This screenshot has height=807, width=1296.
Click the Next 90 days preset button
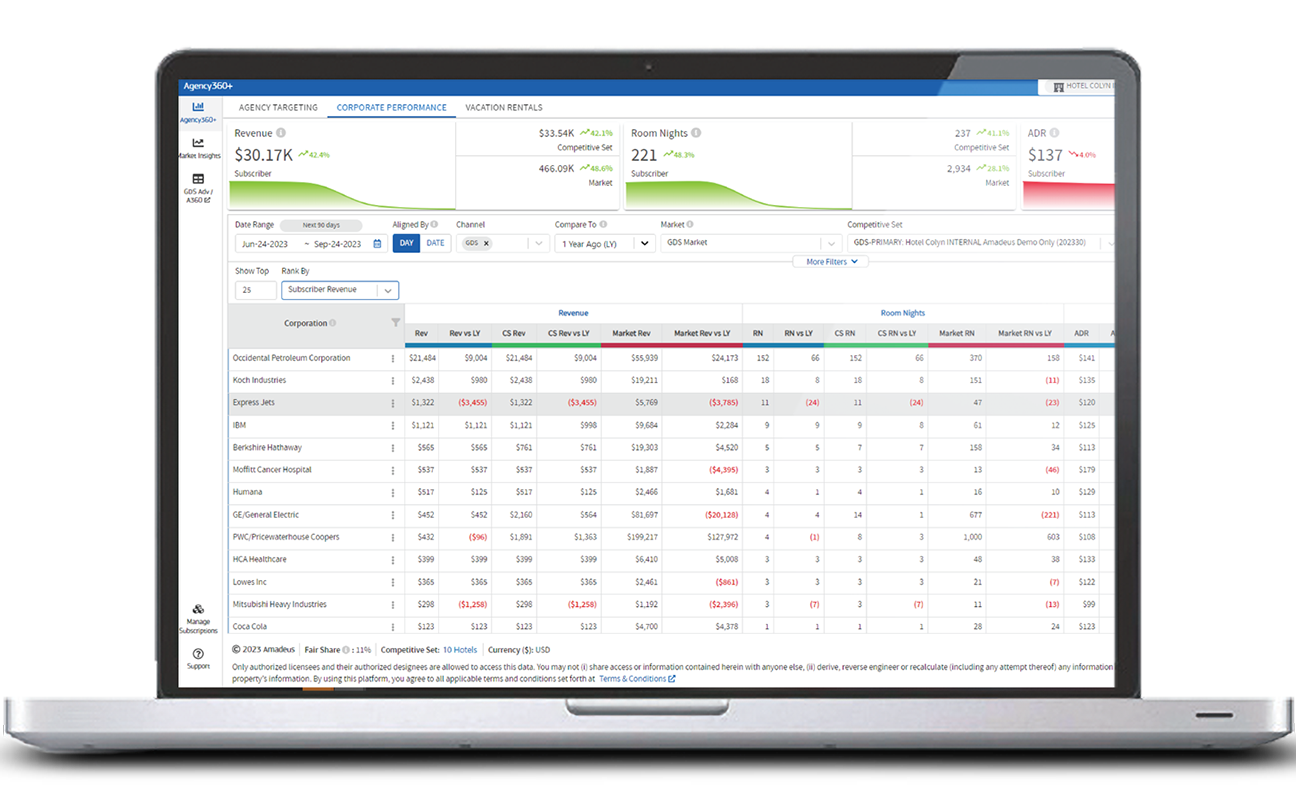320,225
